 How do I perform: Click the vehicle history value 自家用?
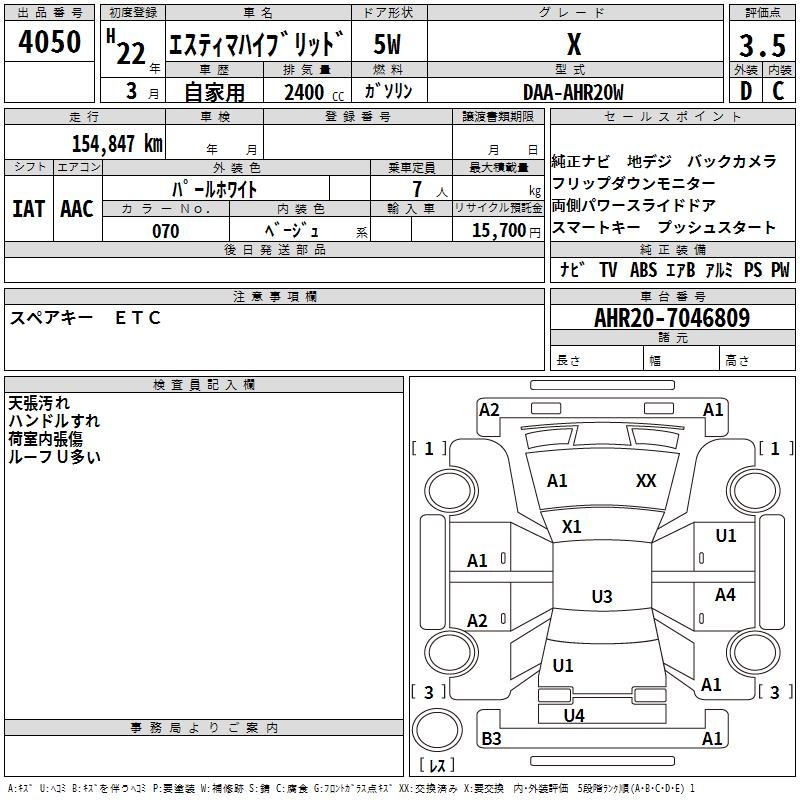214,92
